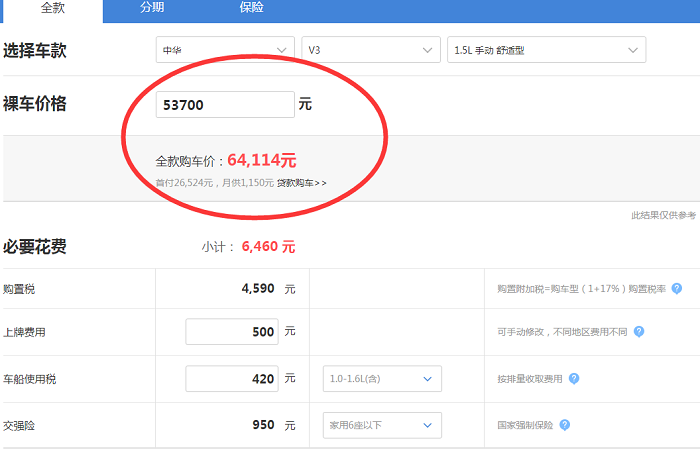Open the 1.5L 手动 舒适型 trim dropdown

point(546,50)
